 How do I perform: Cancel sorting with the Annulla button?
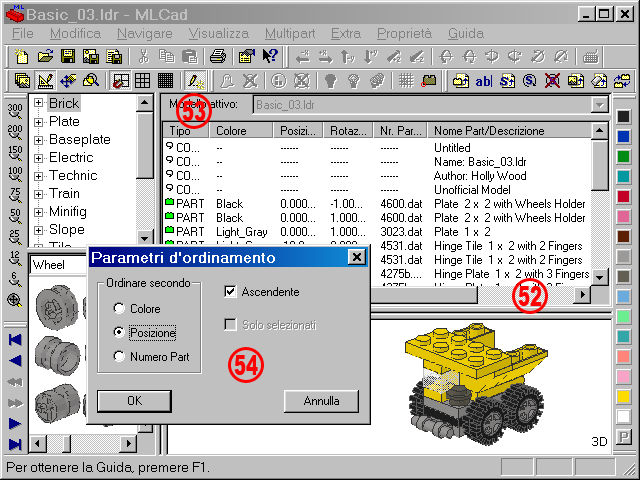(x=321, y=401)
